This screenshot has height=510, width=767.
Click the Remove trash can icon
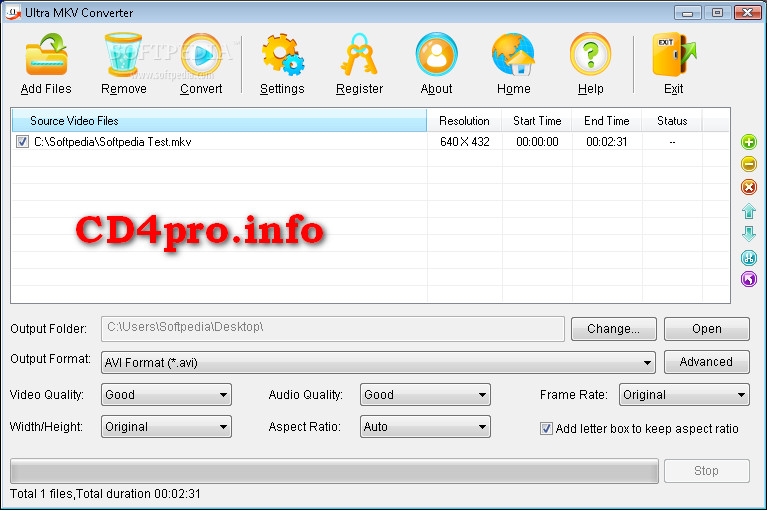[x=123, y=55]
